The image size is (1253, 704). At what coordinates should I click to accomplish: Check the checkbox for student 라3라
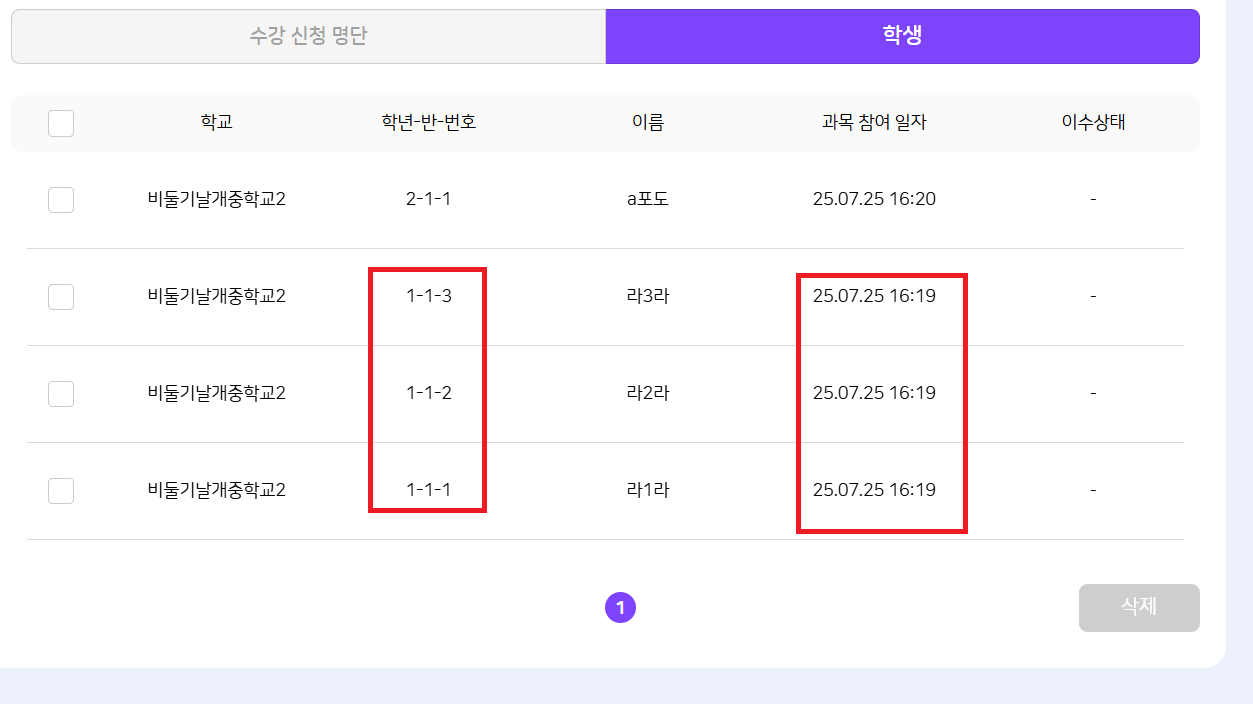pos(61,297)
